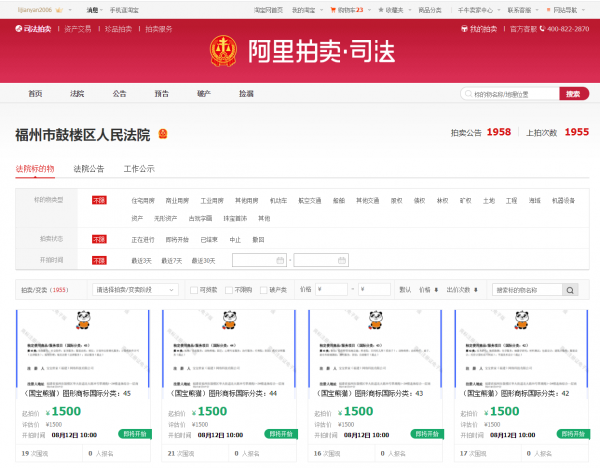The width and height of the screenshot is (600, 468).
Task: Go to 首页 in the navigation bar
Action: click(x=35, y=93)
